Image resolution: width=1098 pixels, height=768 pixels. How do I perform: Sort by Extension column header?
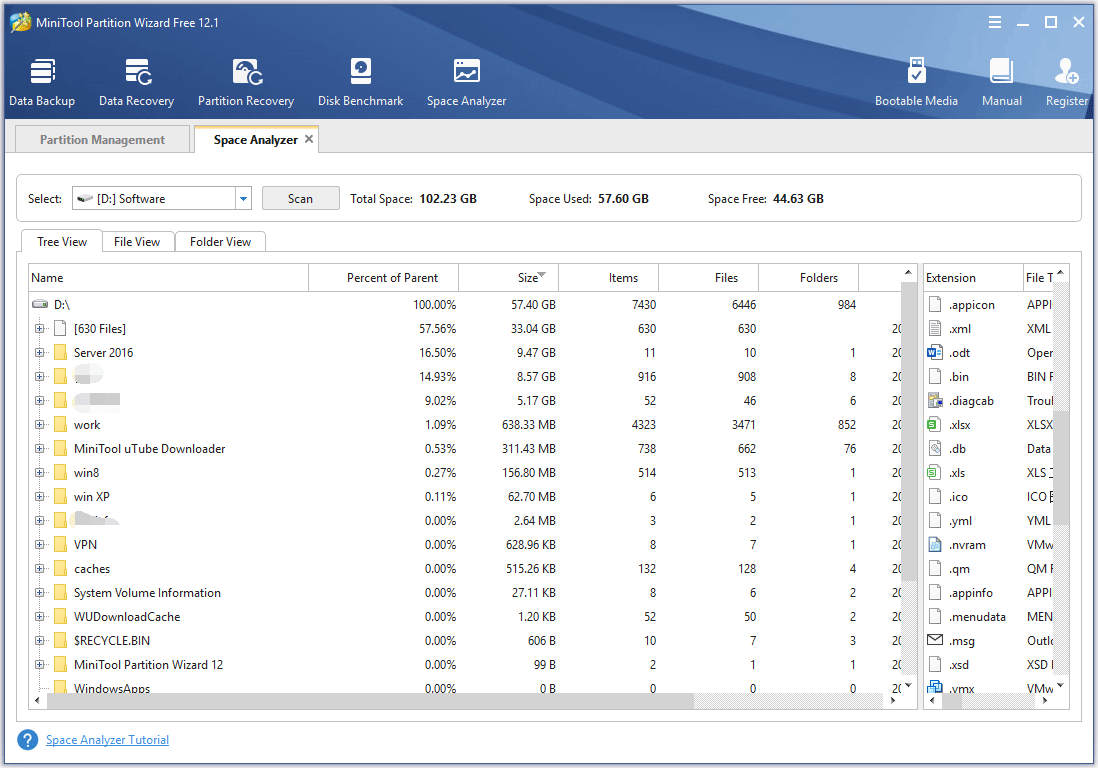click(973, 277)
